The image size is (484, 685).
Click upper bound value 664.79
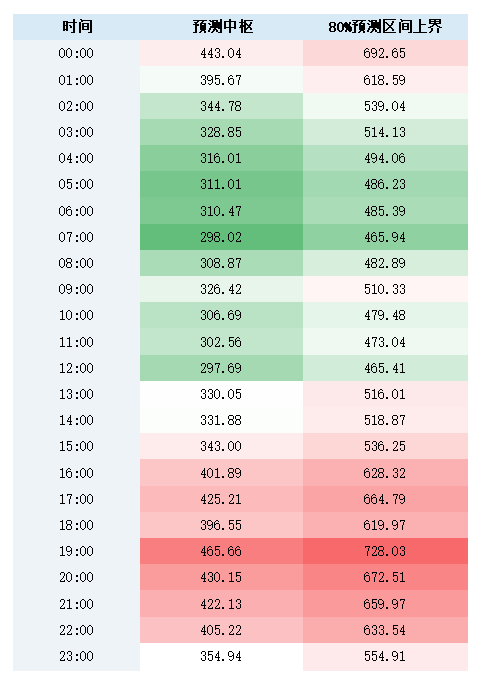385,499
